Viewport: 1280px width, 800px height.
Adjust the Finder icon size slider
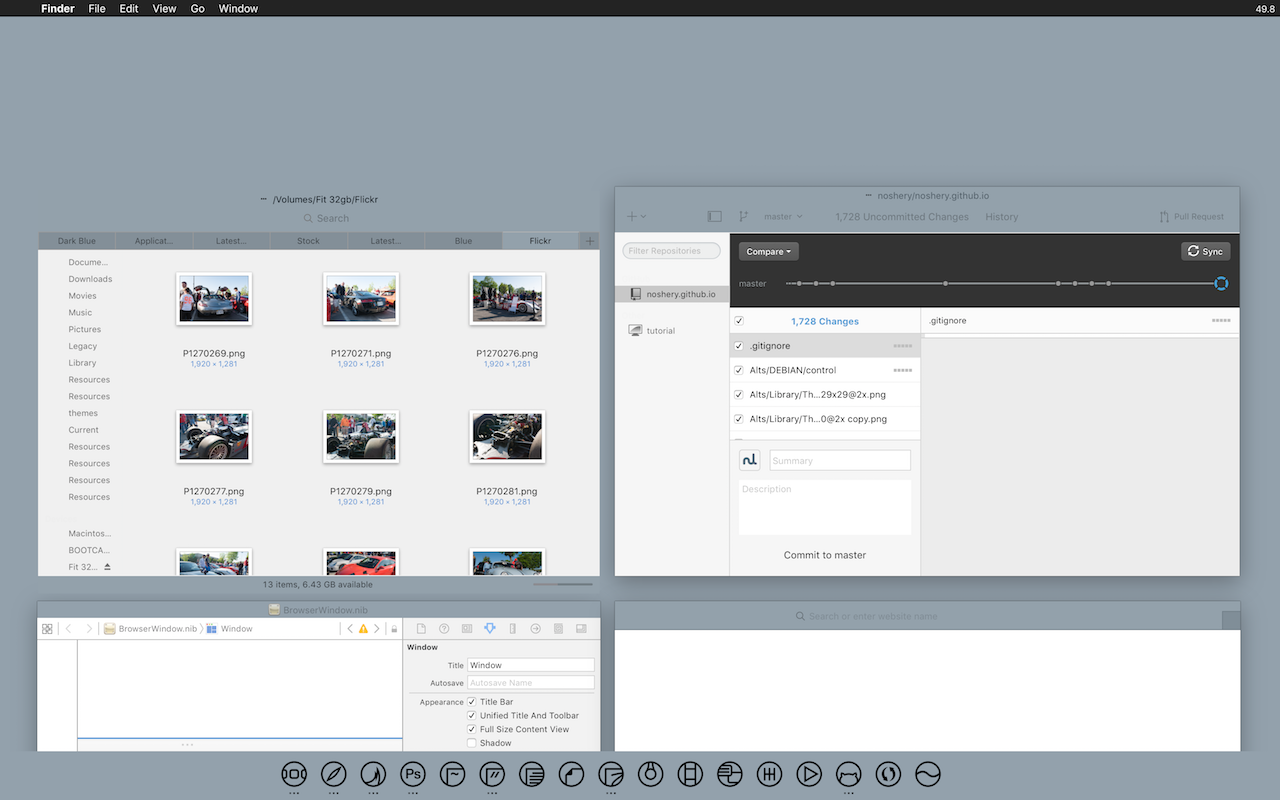click(x=563, y=584)
